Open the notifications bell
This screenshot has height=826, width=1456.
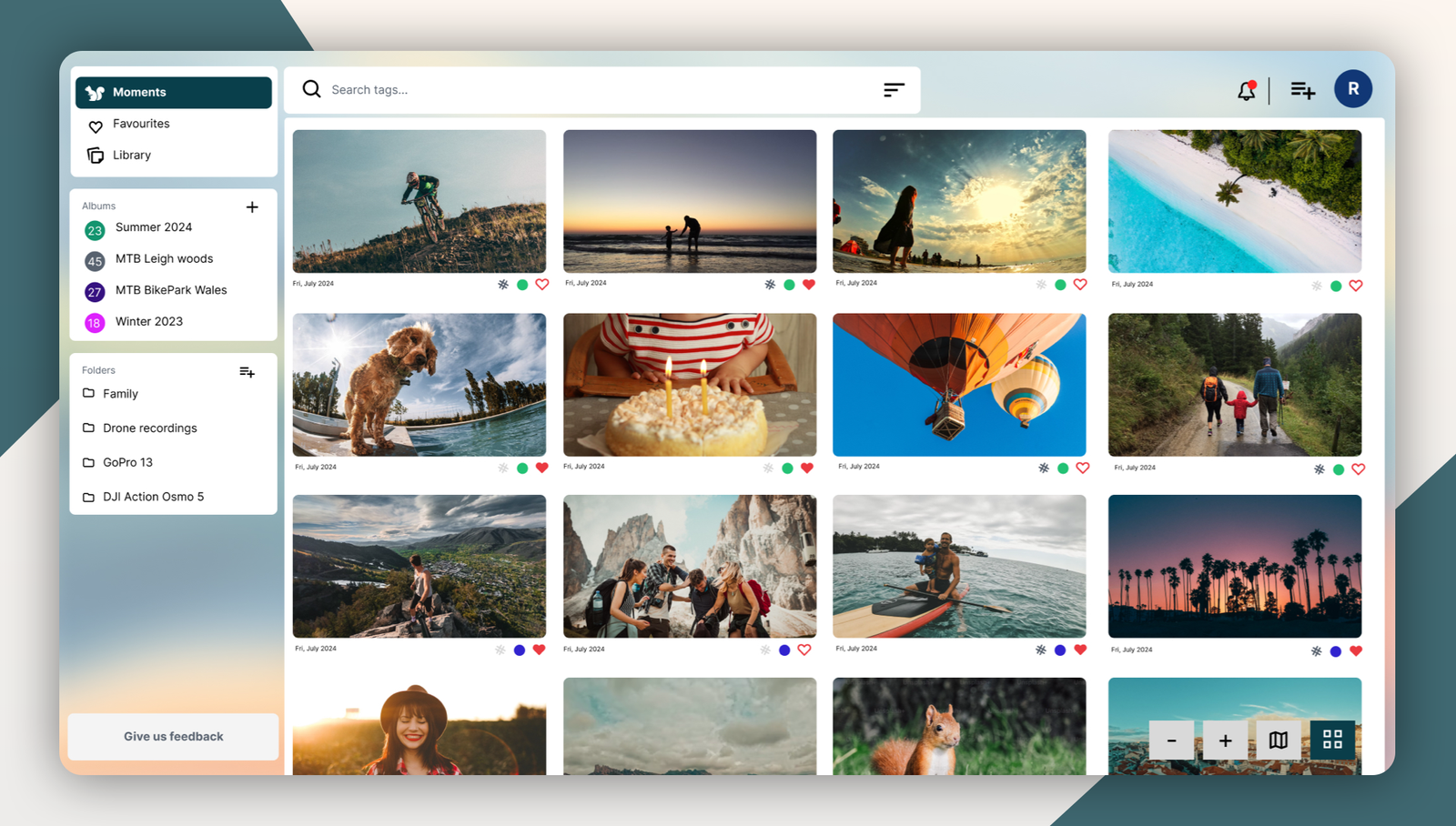1246,90
